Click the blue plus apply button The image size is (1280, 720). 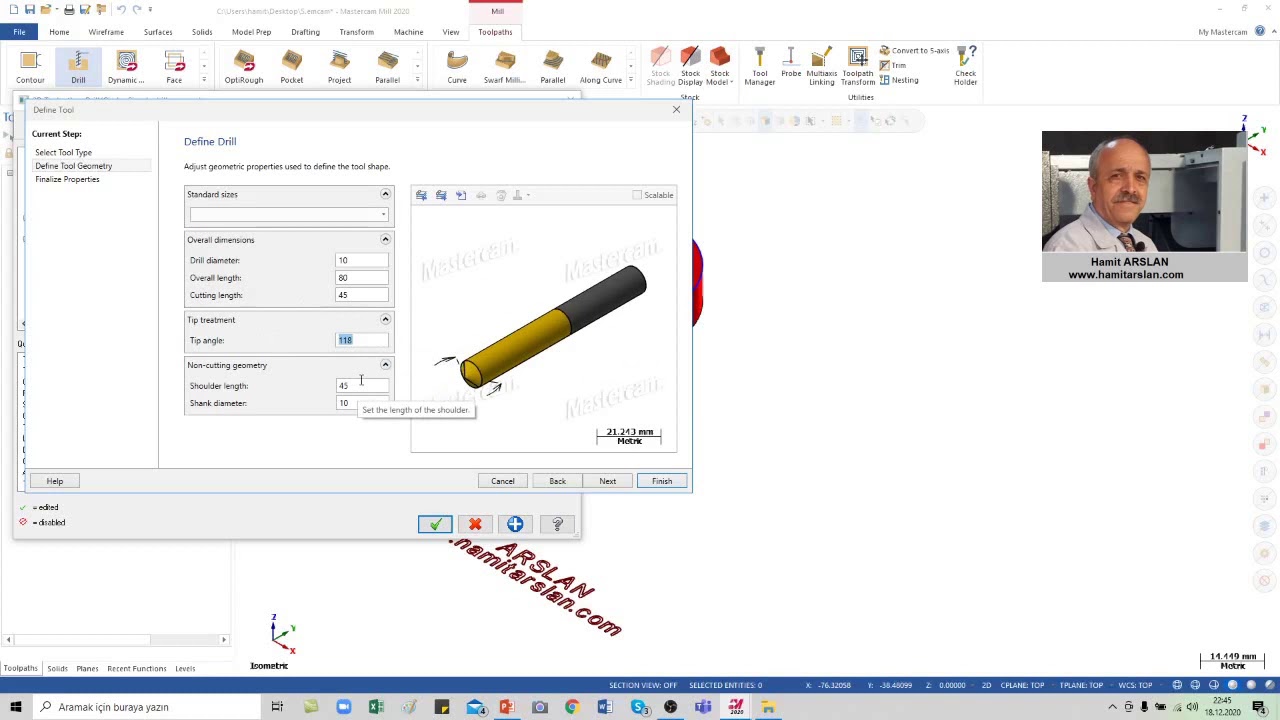point(515,524)
